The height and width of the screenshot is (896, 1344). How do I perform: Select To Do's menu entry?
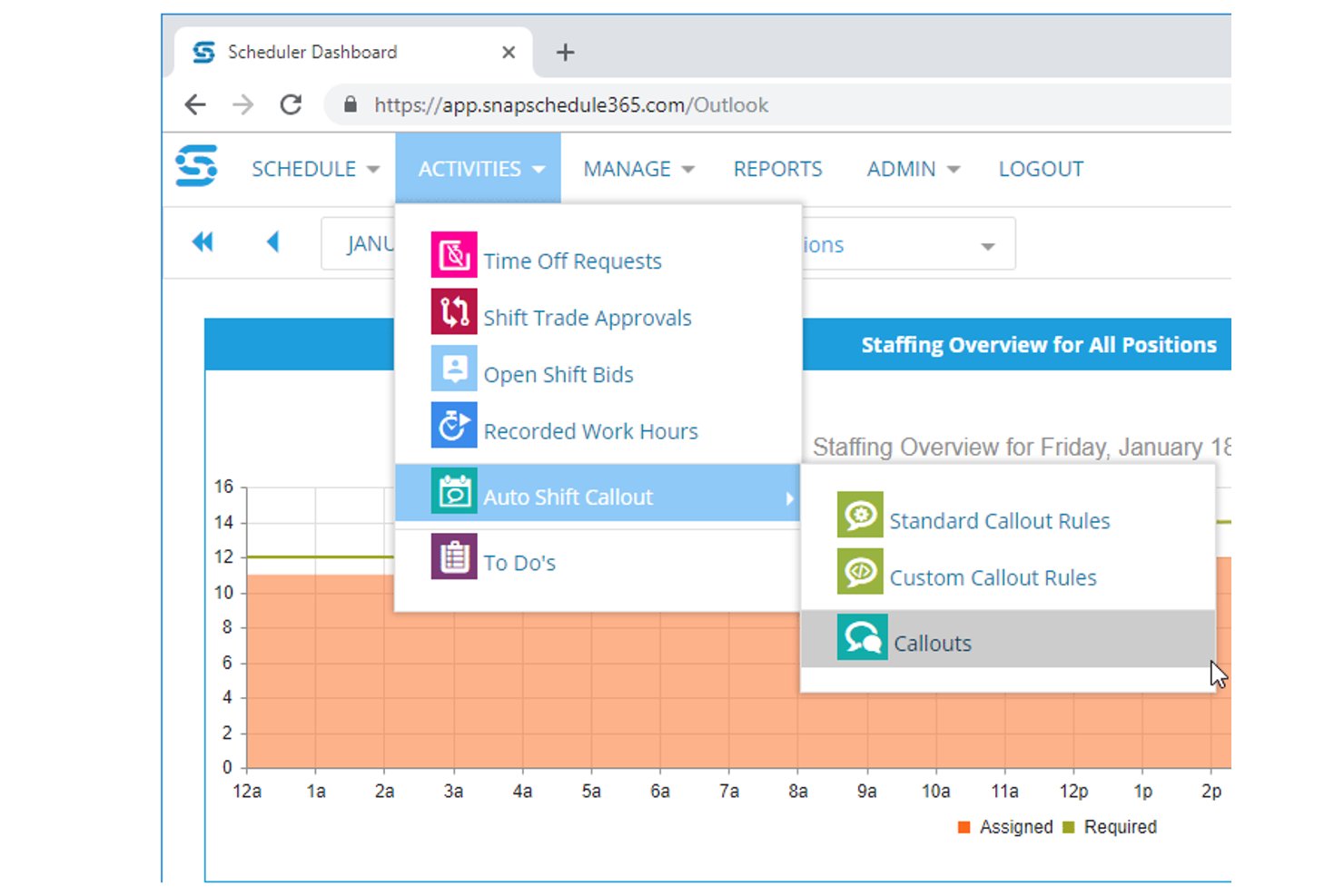[x=519, y=563]
